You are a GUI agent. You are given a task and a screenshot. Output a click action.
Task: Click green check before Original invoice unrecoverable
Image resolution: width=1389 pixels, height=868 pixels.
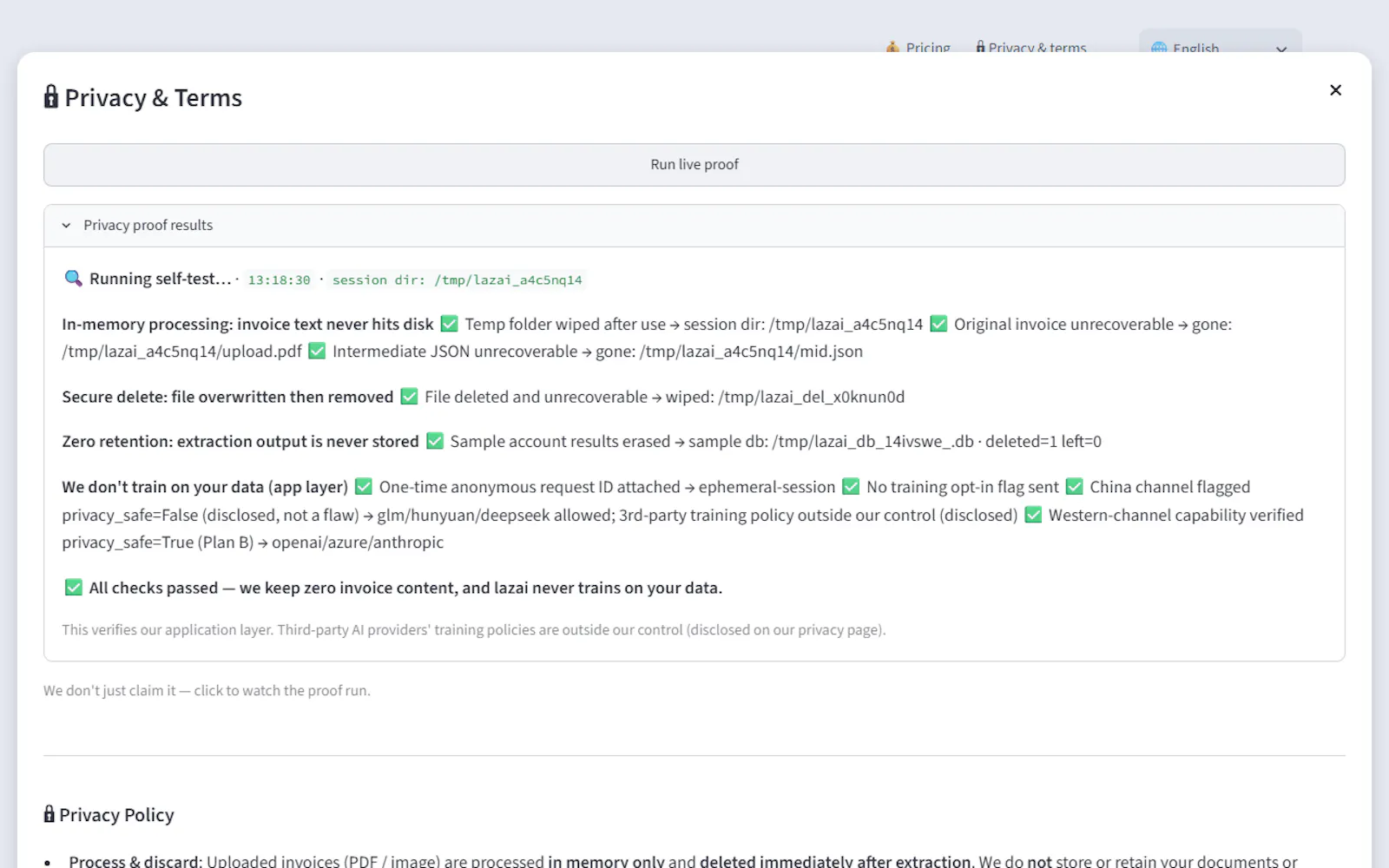pos(938,324)
